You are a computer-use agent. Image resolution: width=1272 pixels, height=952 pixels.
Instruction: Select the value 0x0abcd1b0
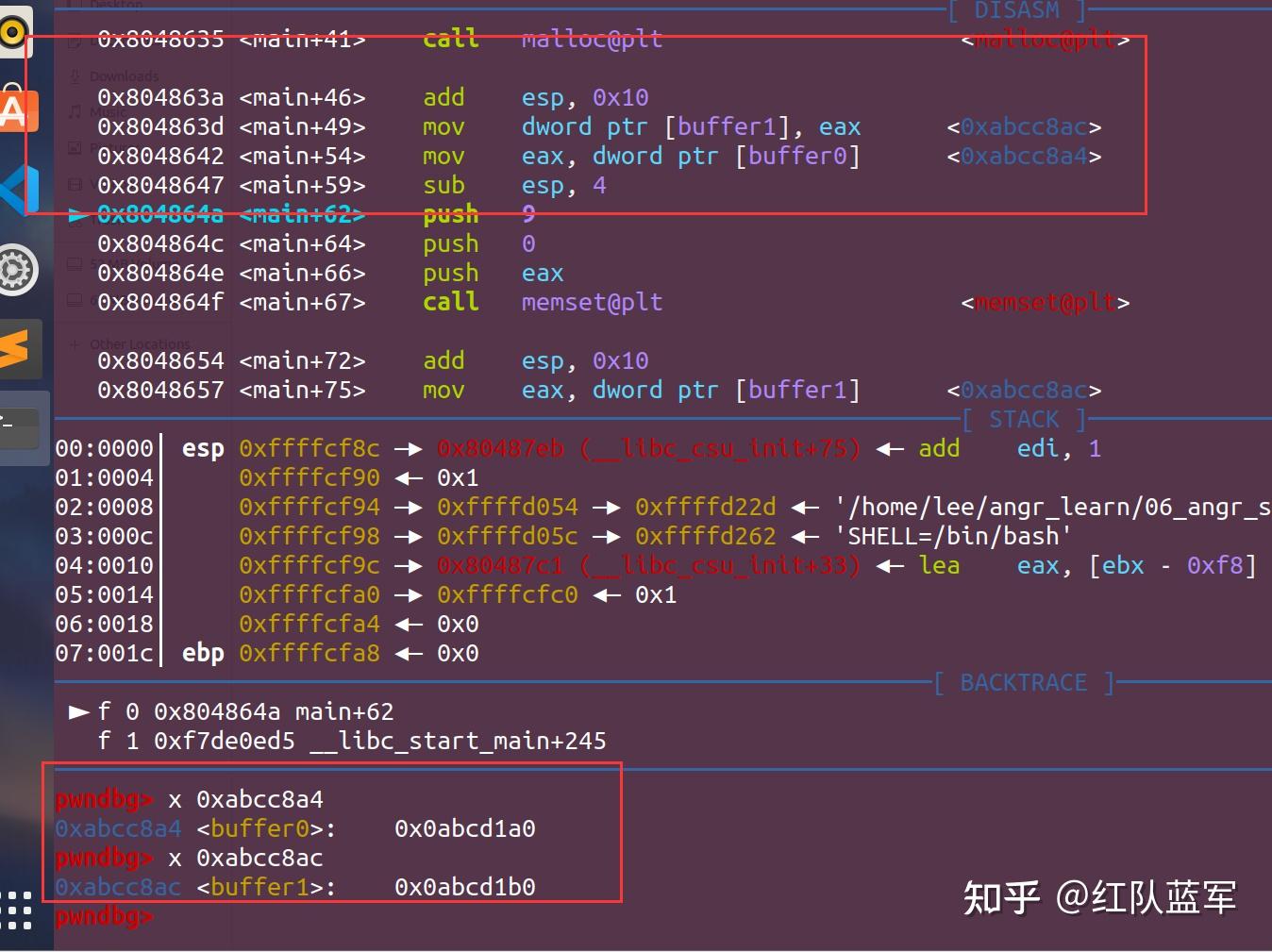465,887
